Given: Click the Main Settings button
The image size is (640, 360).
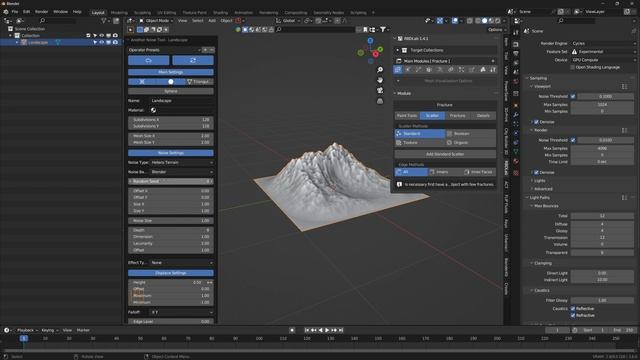Looking at the screenshot, I should 171,72.
